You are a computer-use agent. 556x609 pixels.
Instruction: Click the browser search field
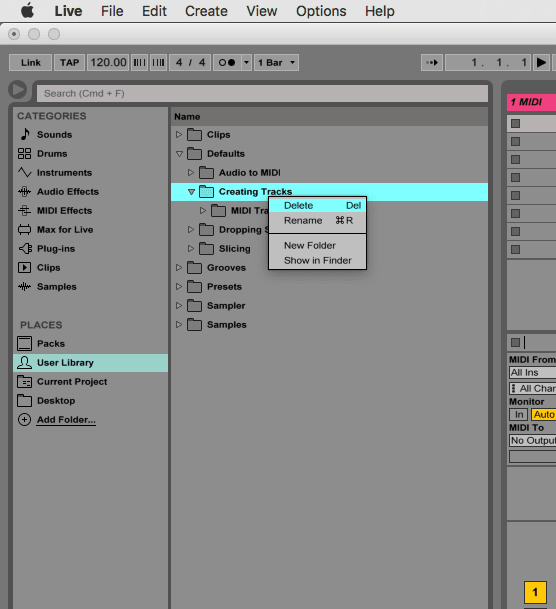coord(262,94)
